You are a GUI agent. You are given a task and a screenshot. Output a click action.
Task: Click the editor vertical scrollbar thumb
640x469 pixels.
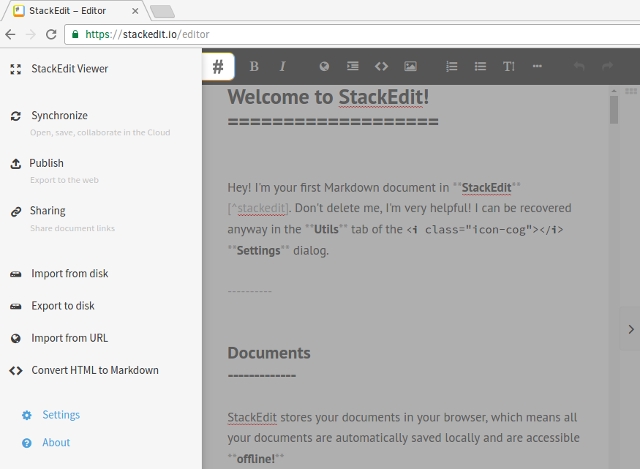[613, 109]
